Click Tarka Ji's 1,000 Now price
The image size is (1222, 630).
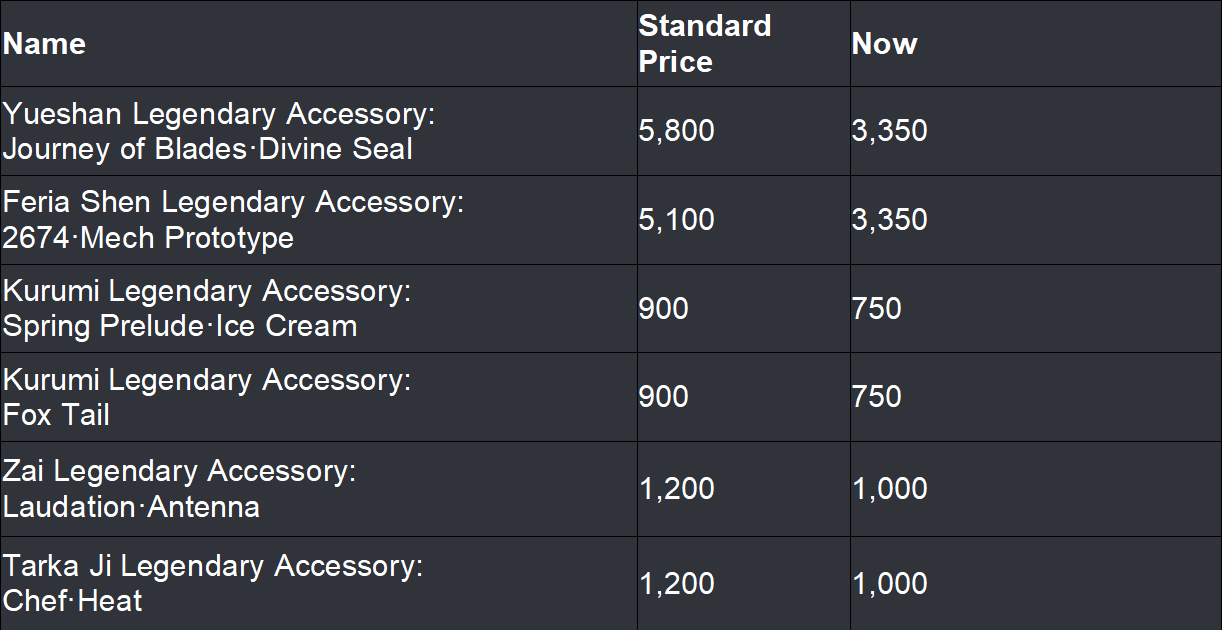[889, 583]
